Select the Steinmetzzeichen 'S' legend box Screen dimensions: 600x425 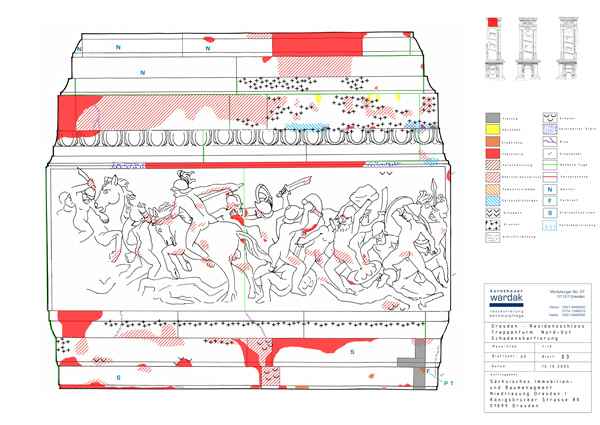[550, 213]
